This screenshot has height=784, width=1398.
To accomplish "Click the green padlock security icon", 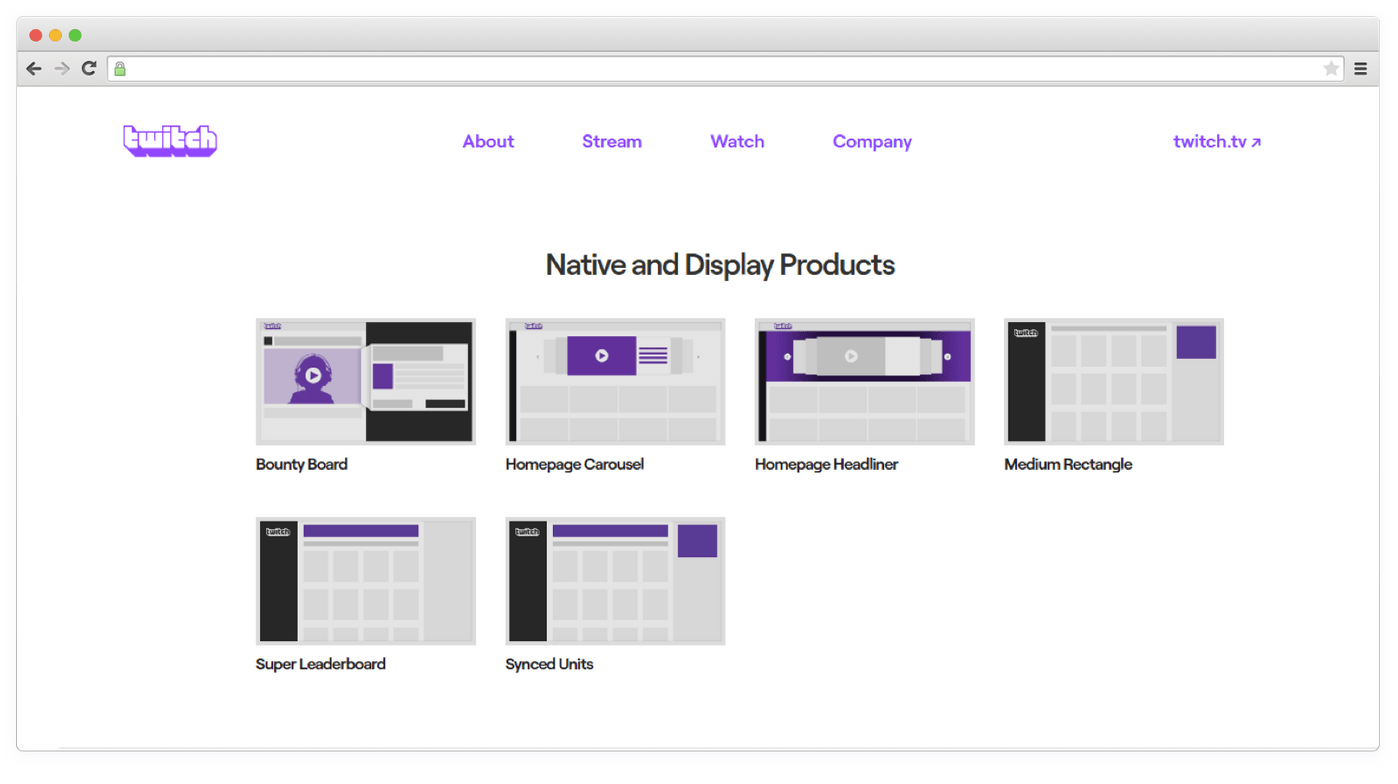I will (x=120, y=69).
